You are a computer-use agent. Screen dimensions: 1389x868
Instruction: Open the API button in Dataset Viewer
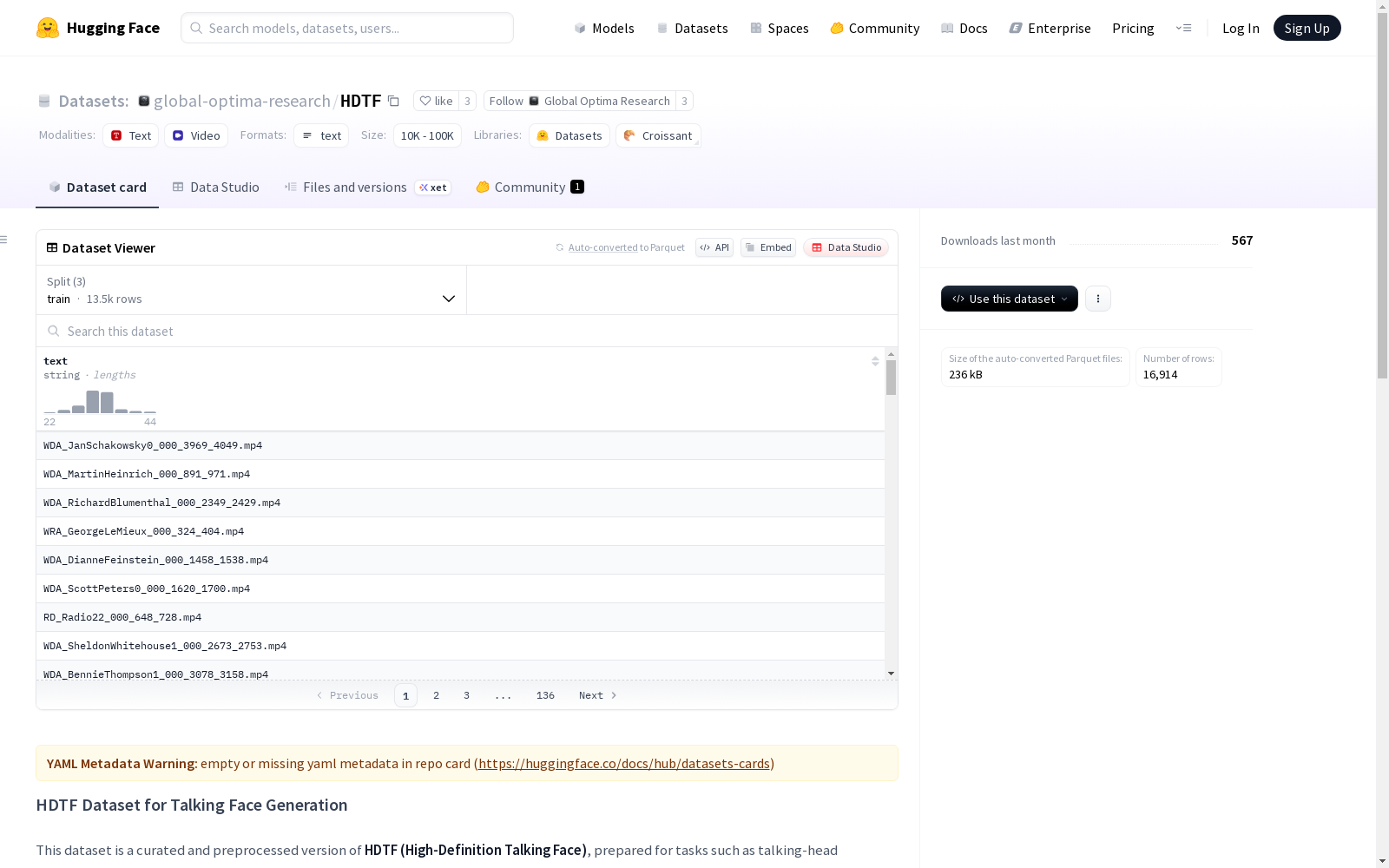[714, 247]
